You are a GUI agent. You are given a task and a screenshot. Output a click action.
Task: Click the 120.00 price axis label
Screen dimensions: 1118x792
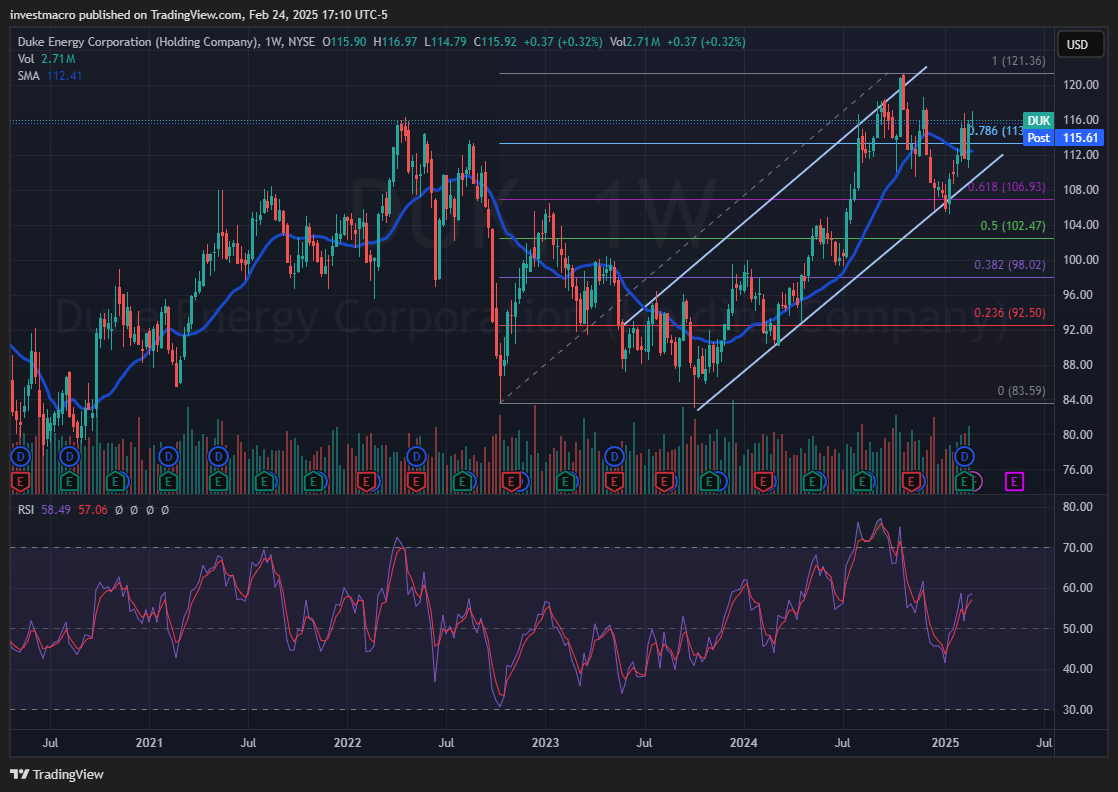(1080, 85)
